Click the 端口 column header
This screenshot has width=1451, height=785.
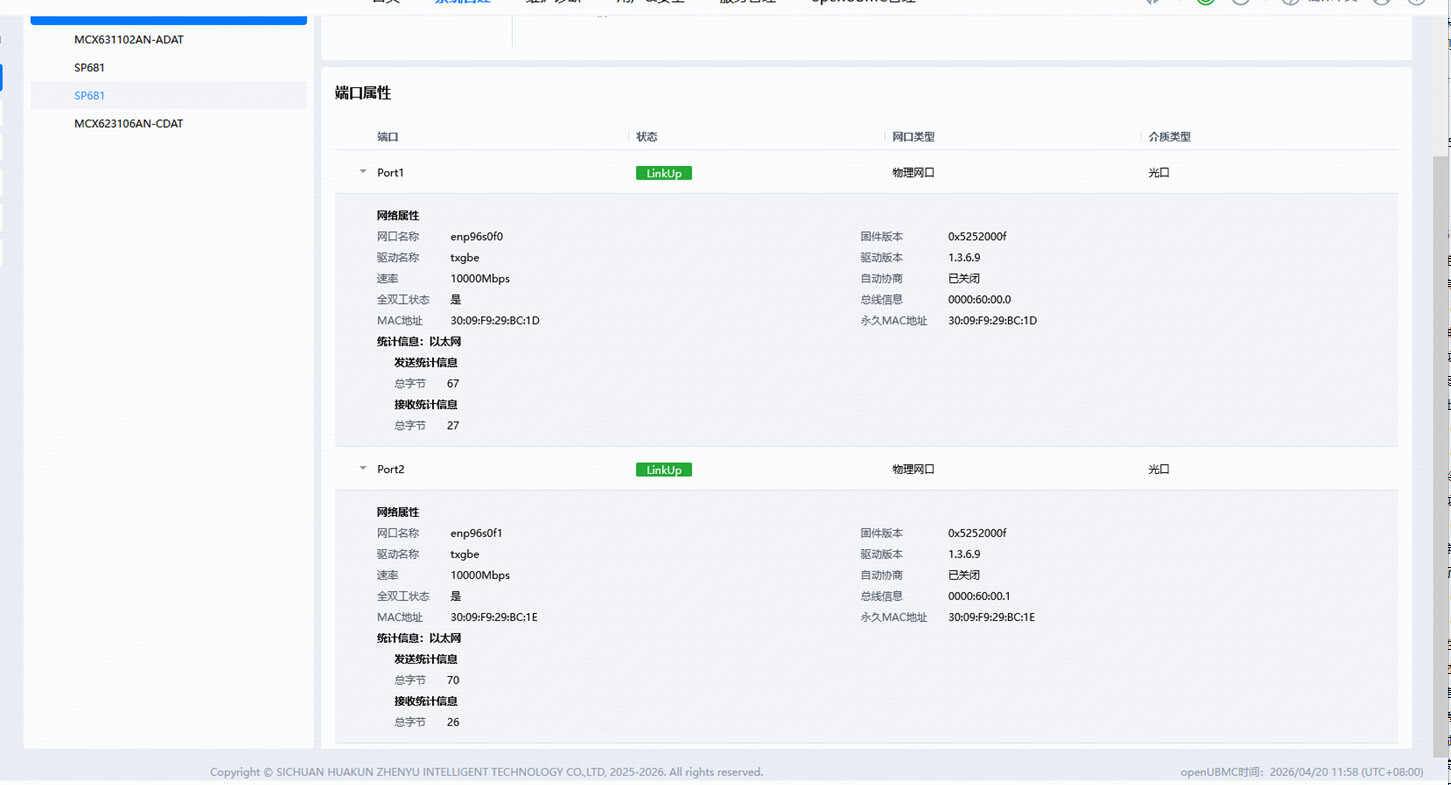pyautogui.click(x=388, y=137)
